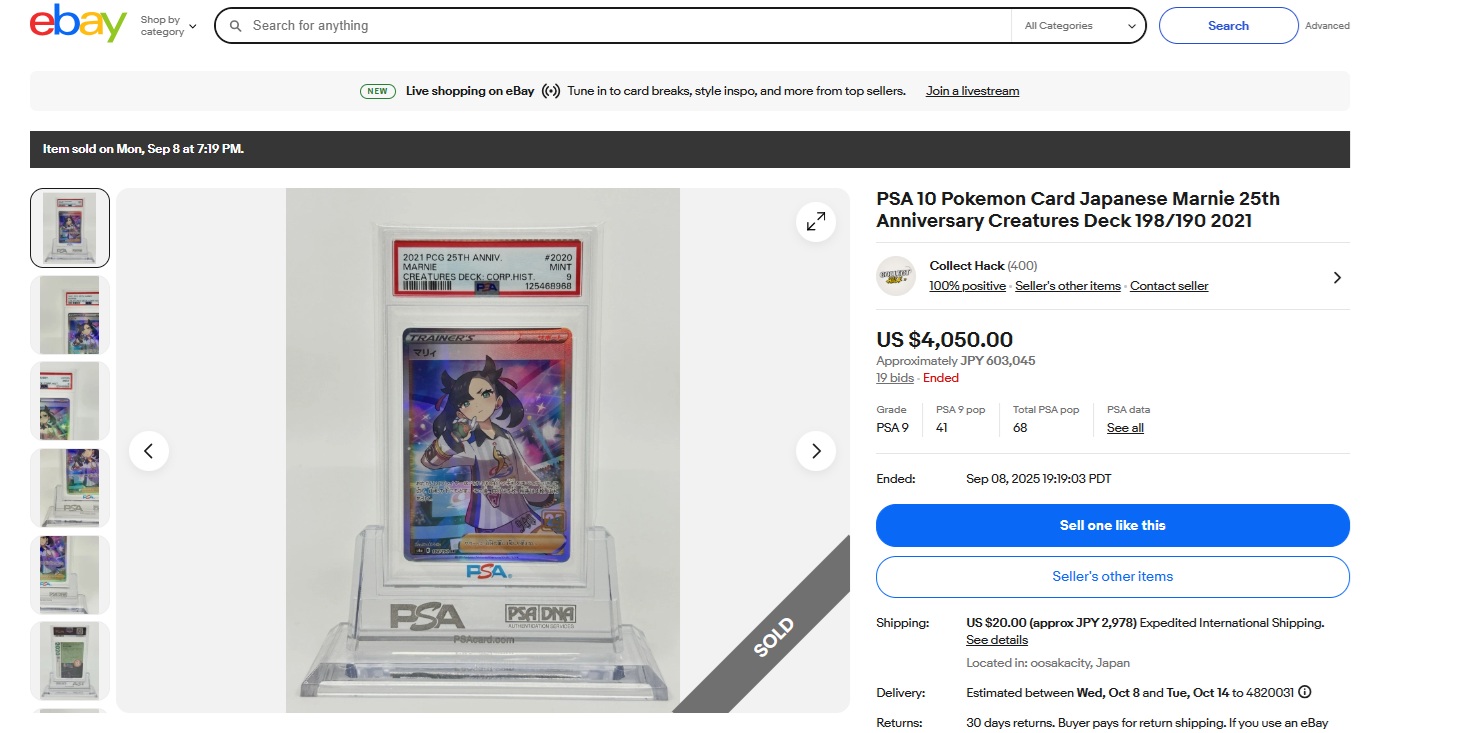Click the Sell one like this button
1459x733 pixels.
coord(1113,525)
